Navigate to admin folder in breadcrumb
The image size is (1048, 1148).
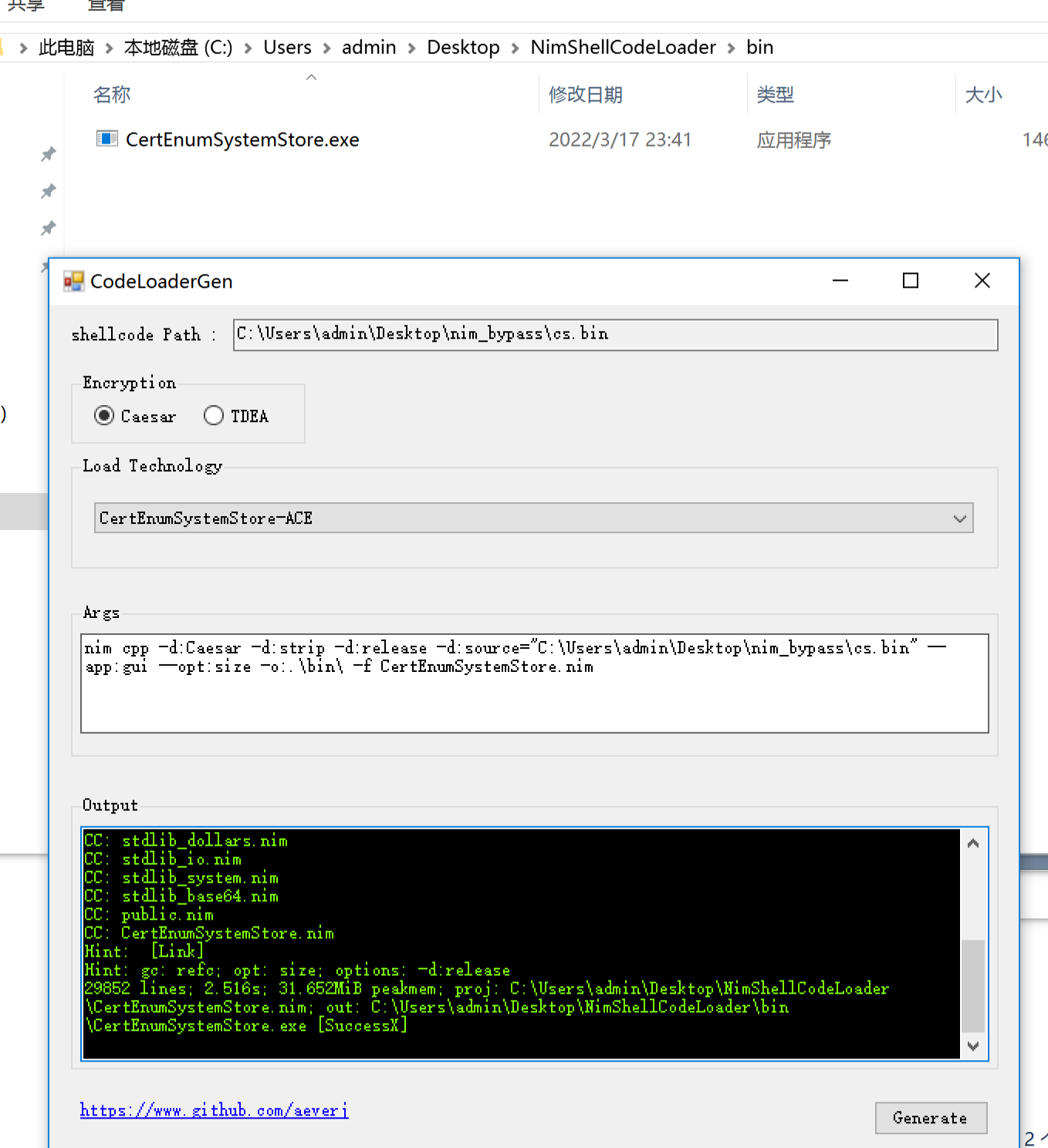369,48
